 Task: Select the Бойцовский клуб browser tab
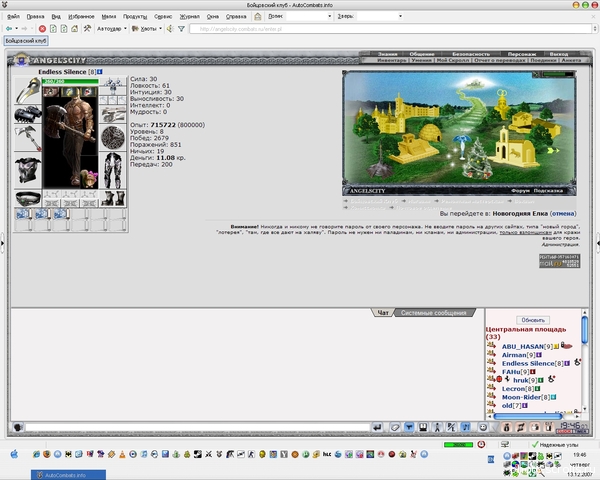pos(26,41)
